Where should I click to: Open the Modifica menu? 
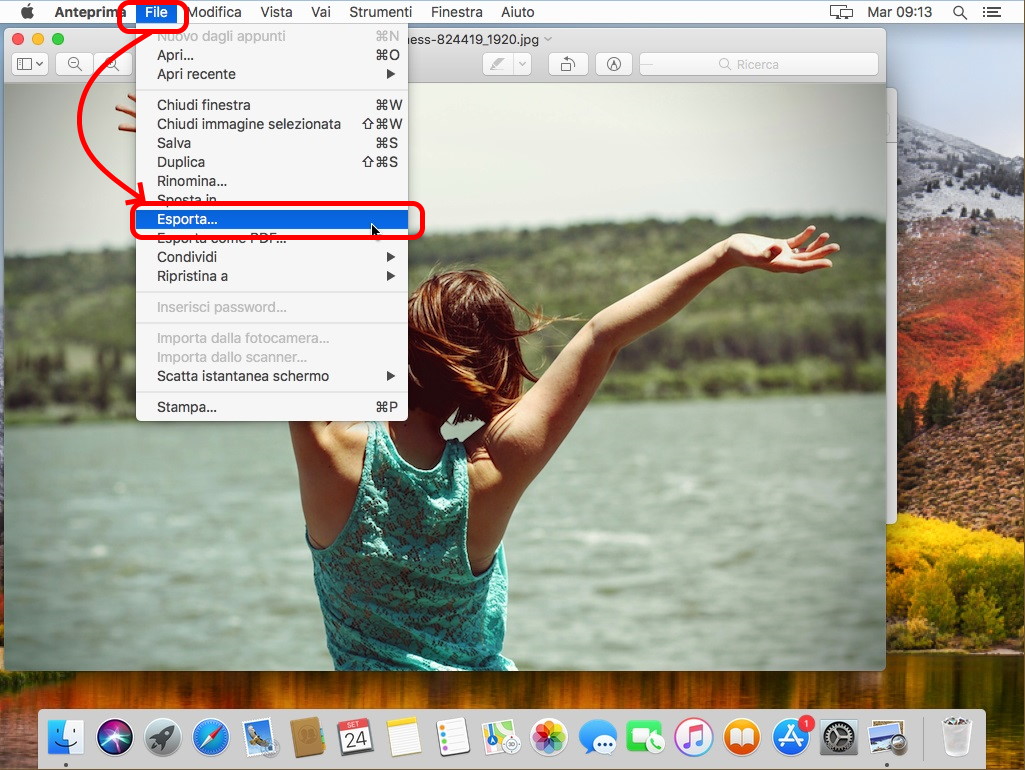click(215, 12)
